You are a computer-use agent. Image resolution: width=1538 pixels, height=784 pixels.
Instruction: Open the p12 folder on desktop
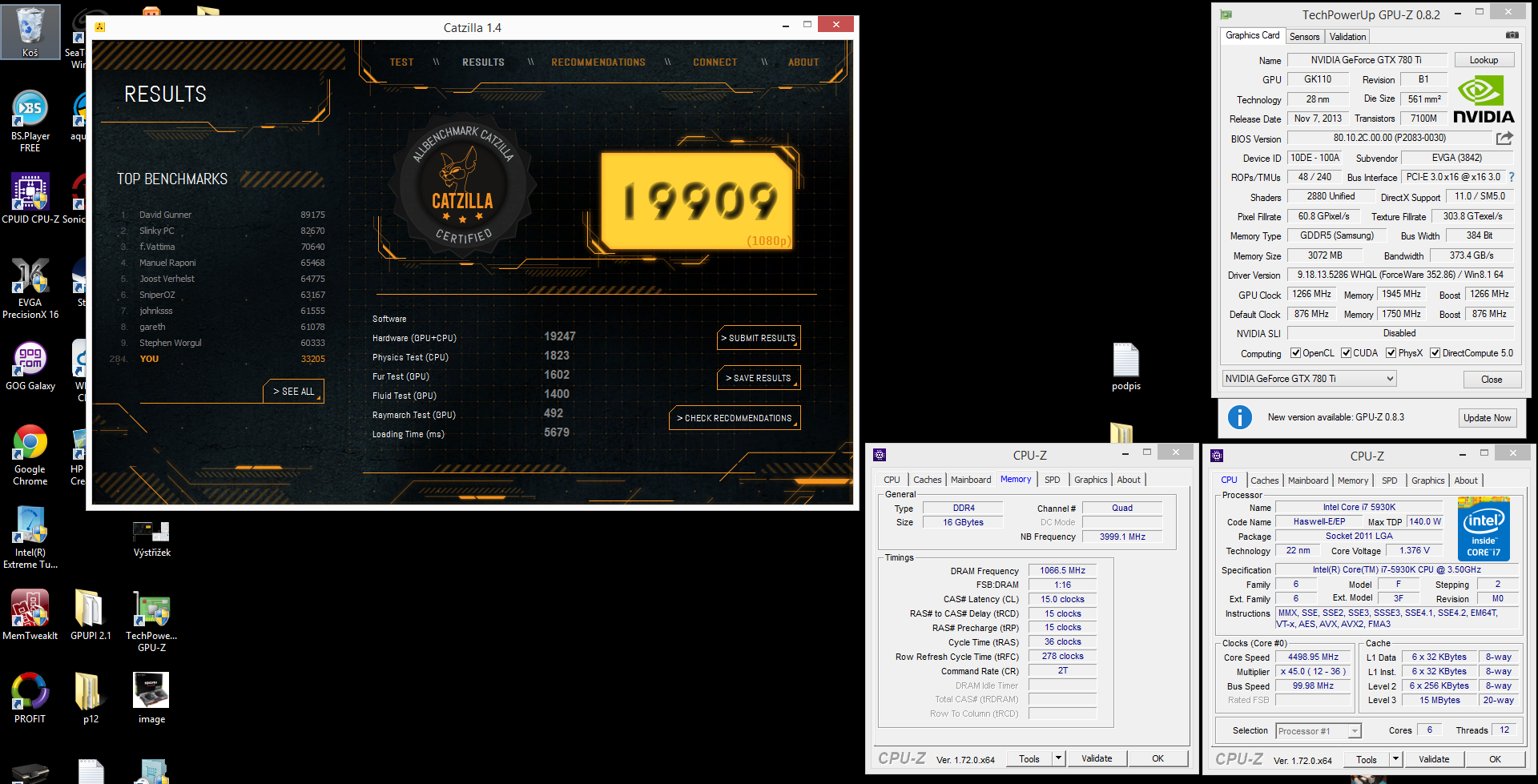[91, 698]
